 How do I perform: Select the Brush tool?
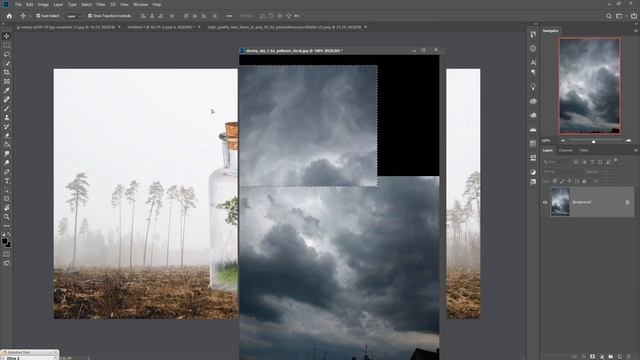tap(7, 109)
